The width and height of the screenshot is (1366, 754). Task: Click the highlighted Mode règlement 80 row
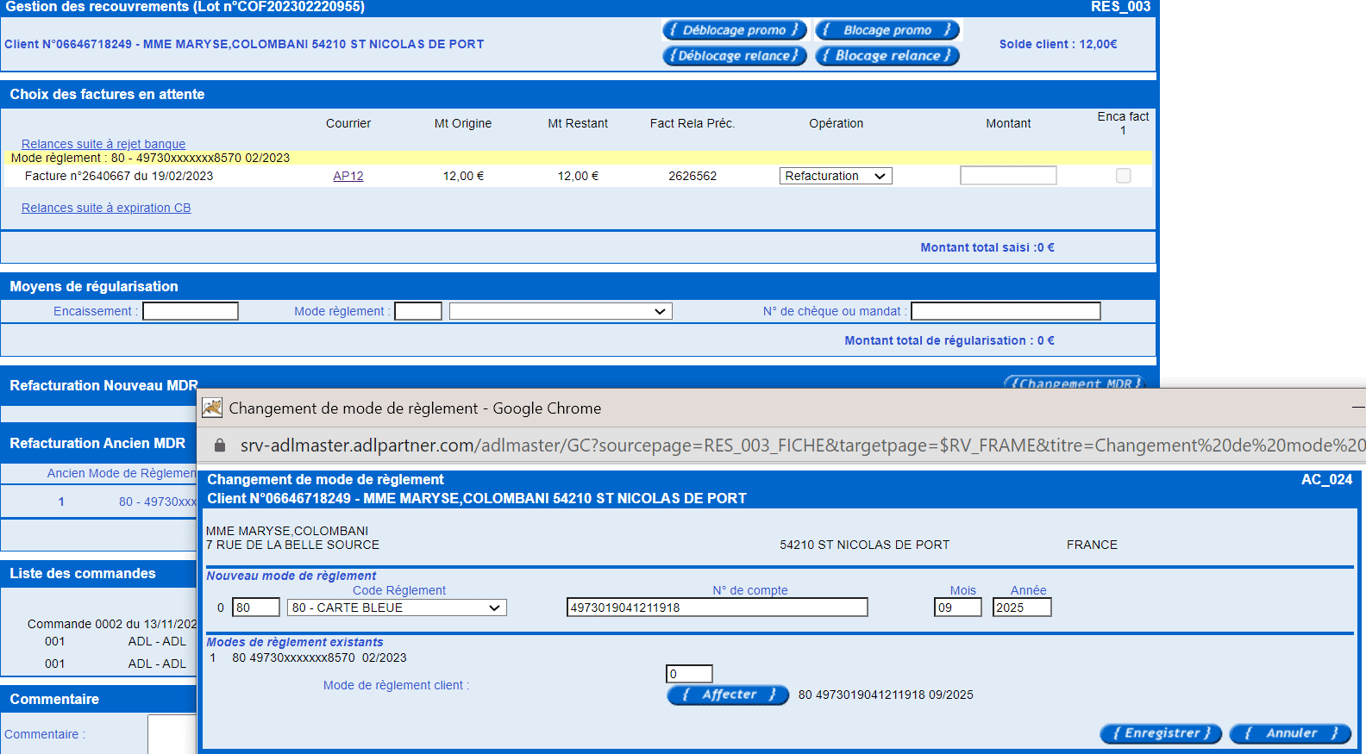pyautogui.click(x=580, y=158)
